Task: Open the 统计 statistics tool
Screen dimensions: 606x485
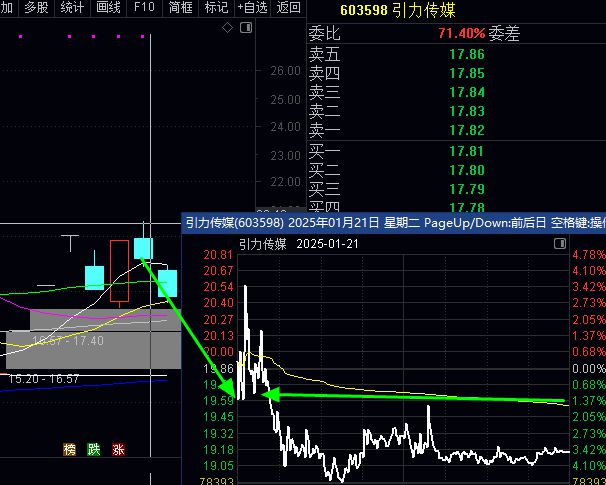Action: click(72, 7)
